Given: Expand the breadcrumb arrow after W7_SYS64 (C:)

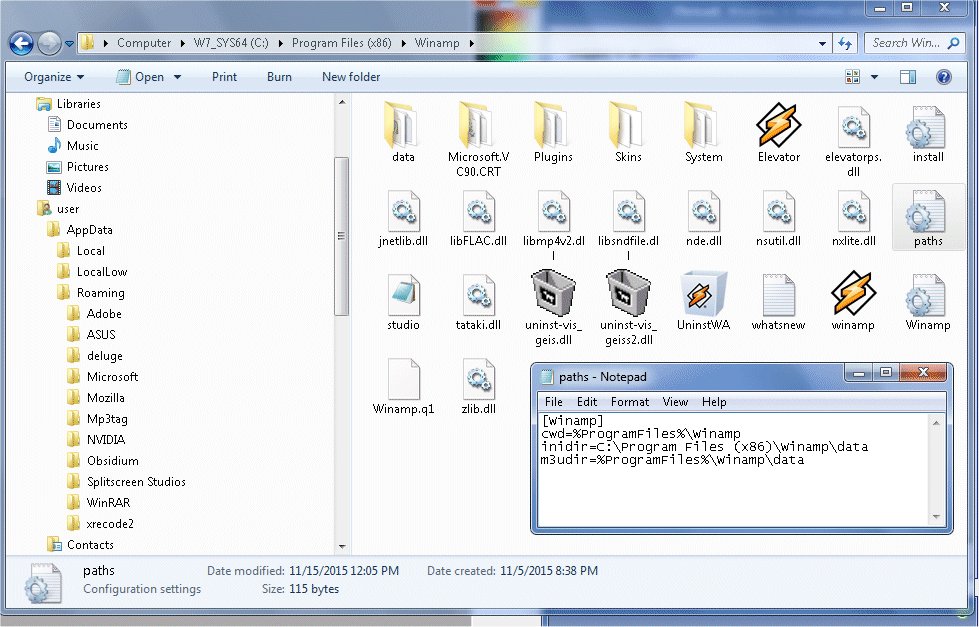Looking at the screenshot, I should 280,43.
